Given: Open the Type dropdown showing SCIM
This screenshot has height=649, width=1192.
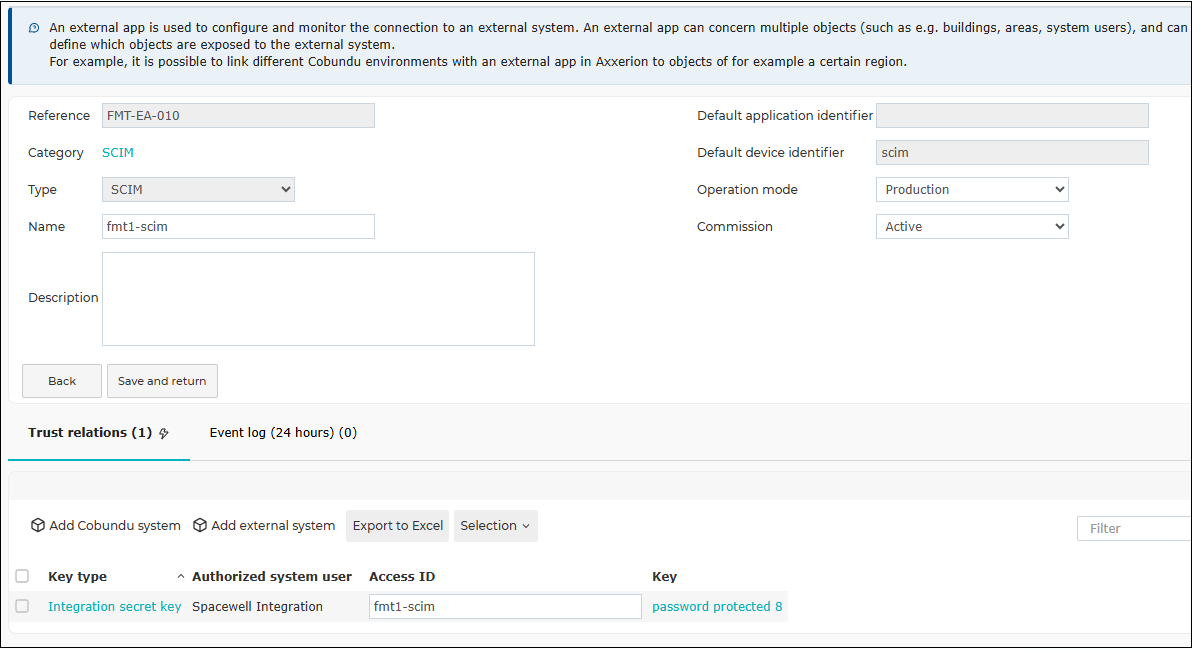Looking at the screenshot, I should coord(198,189).
